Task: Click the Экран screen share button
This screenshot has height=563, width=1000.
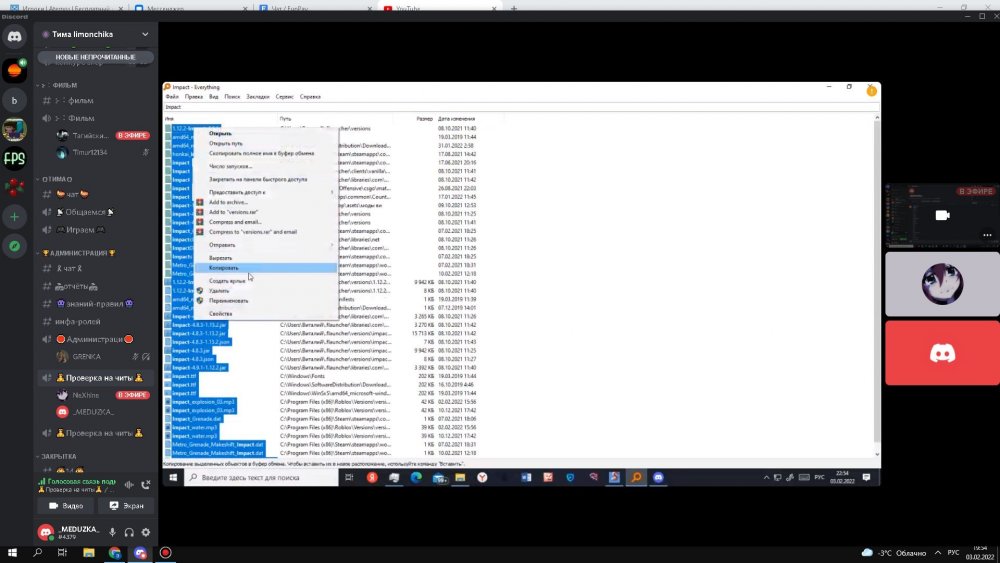Action: point(126,506)
